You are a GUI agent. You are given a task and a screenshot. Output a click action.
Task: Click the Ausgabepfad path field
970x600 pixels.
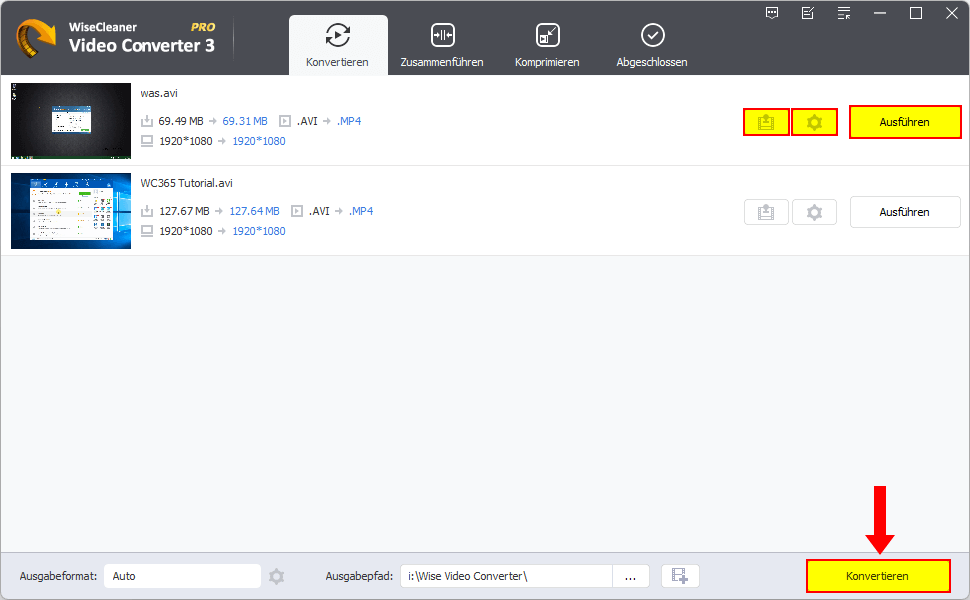pos(507,576)
